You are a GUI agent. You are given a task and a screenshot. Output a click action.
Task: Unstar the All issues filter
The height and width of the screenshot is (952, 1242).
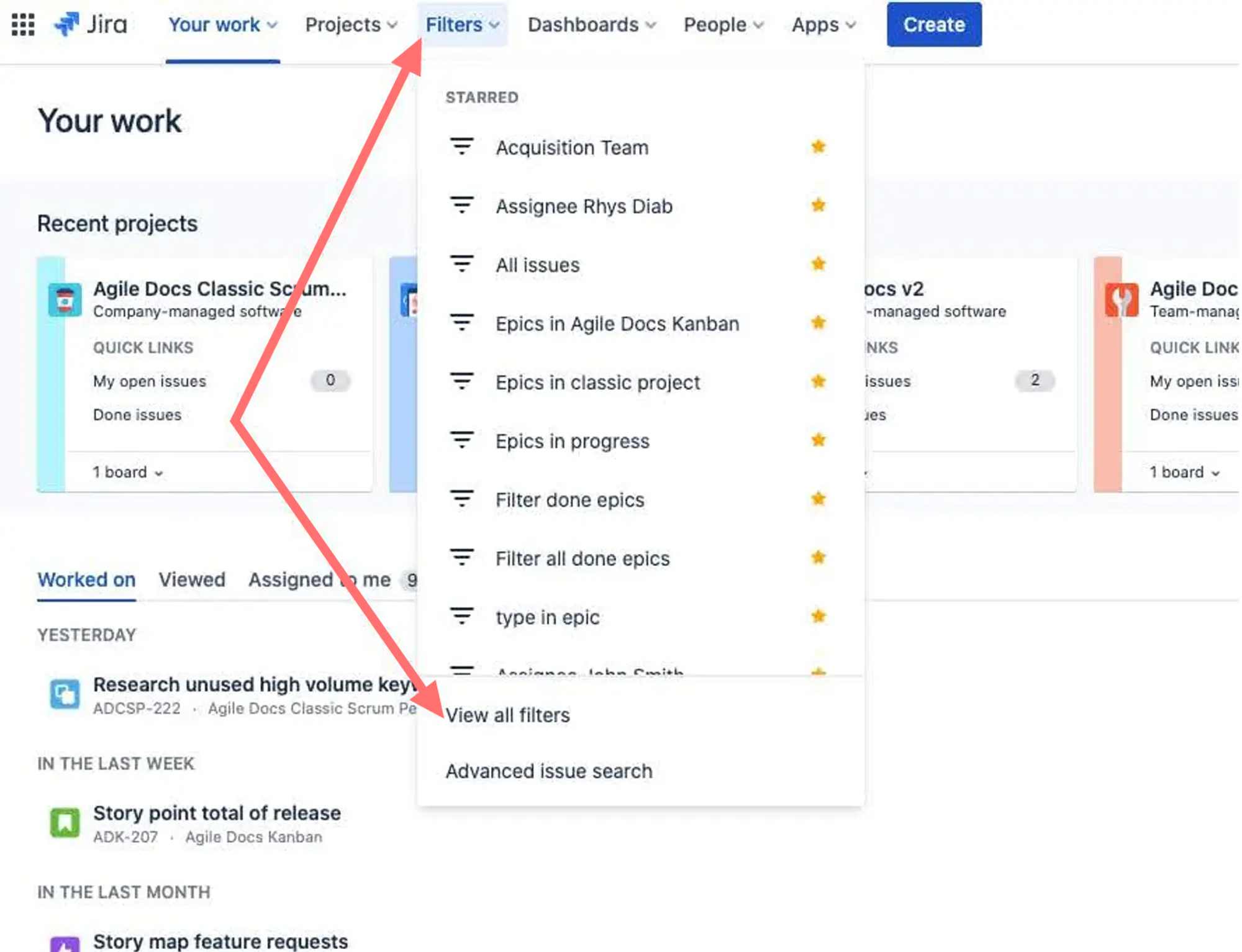point(818,265)
